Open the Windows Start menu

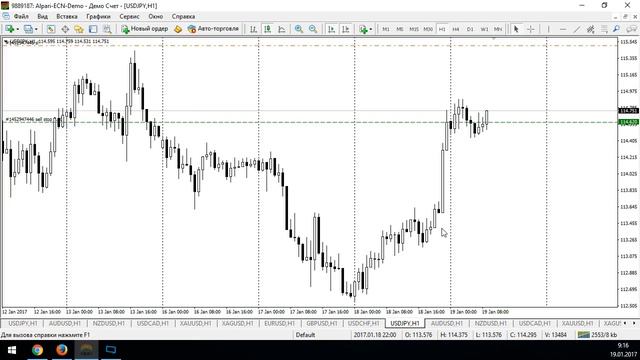(12, 350)
